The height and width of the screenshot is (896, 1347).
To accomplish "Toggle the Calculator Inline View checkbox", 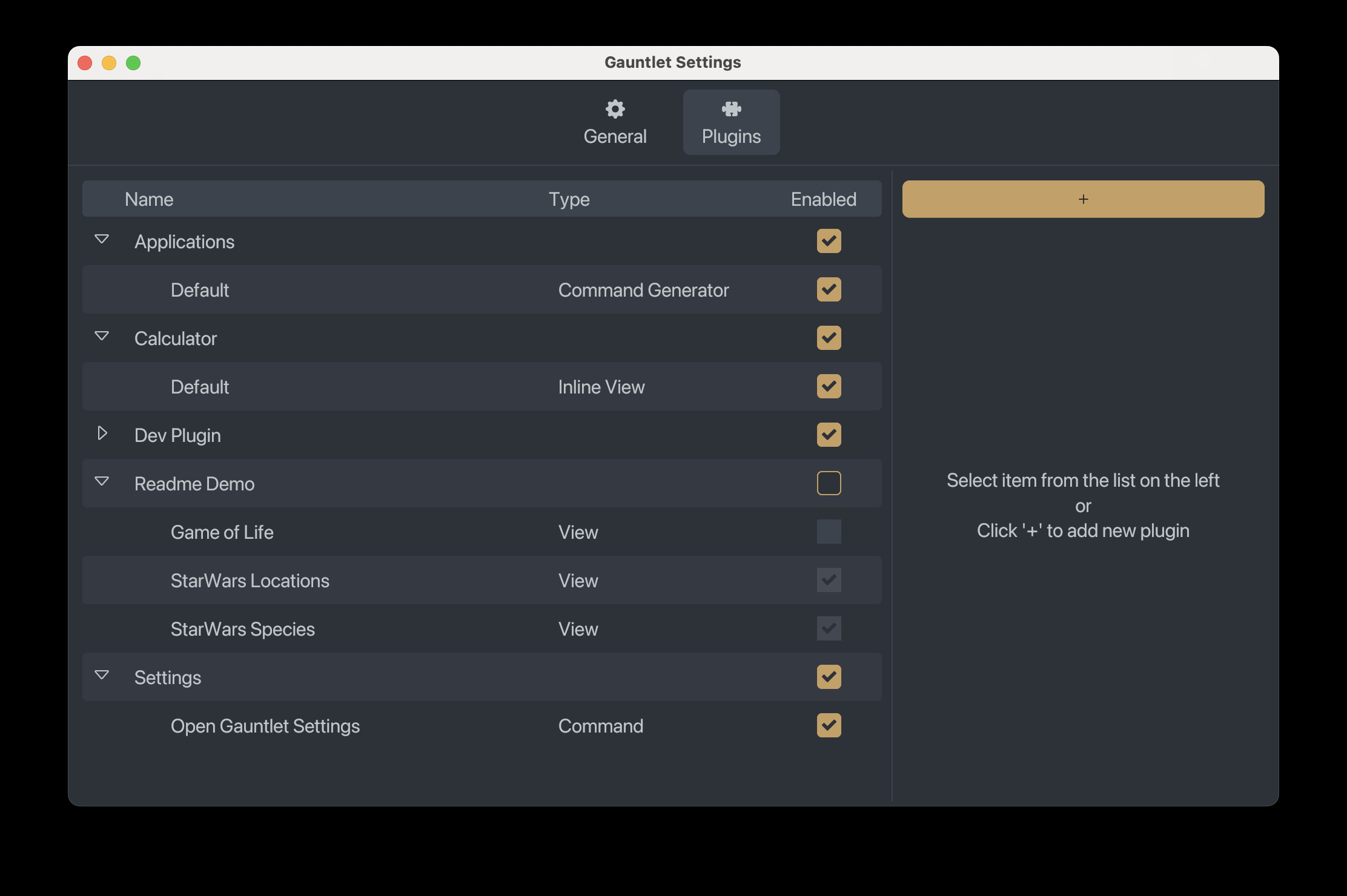I will pyautogui.click(x=829, y=386).
